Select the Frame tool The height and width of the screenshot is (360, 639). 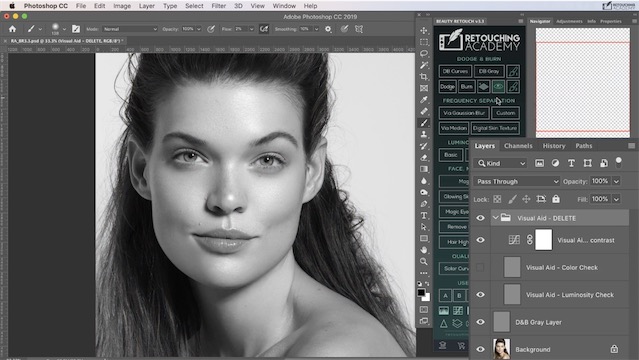point(424,88)
